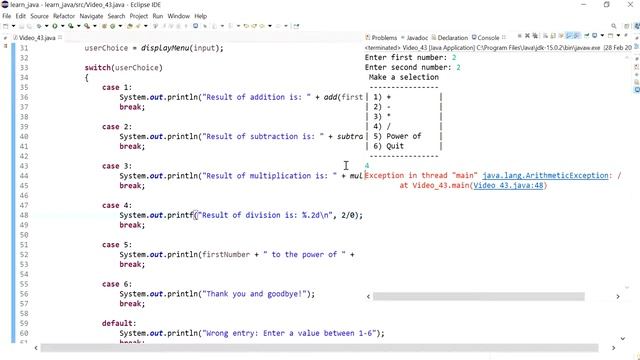This screenshot has width=640, height=360.
Task: Run the program with the green Run icon
Action: tap(54, 26)
